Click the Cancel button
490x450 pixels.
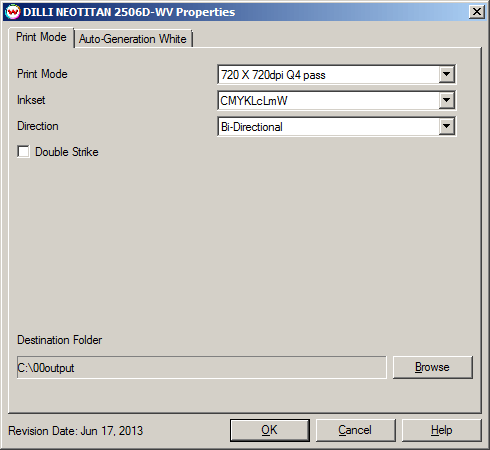tap(355, 430)
